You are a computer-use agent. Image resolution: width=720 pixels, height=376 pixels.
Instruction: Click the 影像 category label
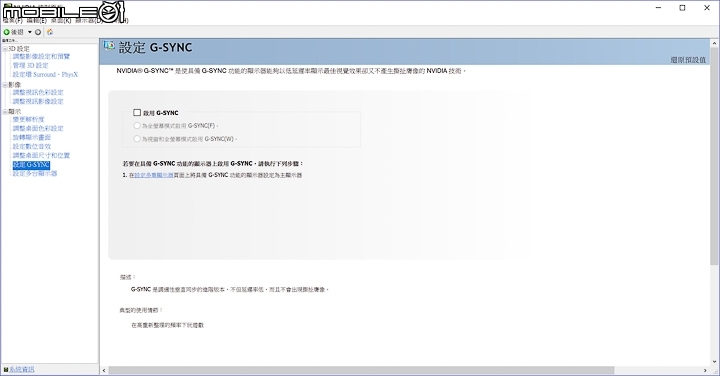[x=15, y=85]
